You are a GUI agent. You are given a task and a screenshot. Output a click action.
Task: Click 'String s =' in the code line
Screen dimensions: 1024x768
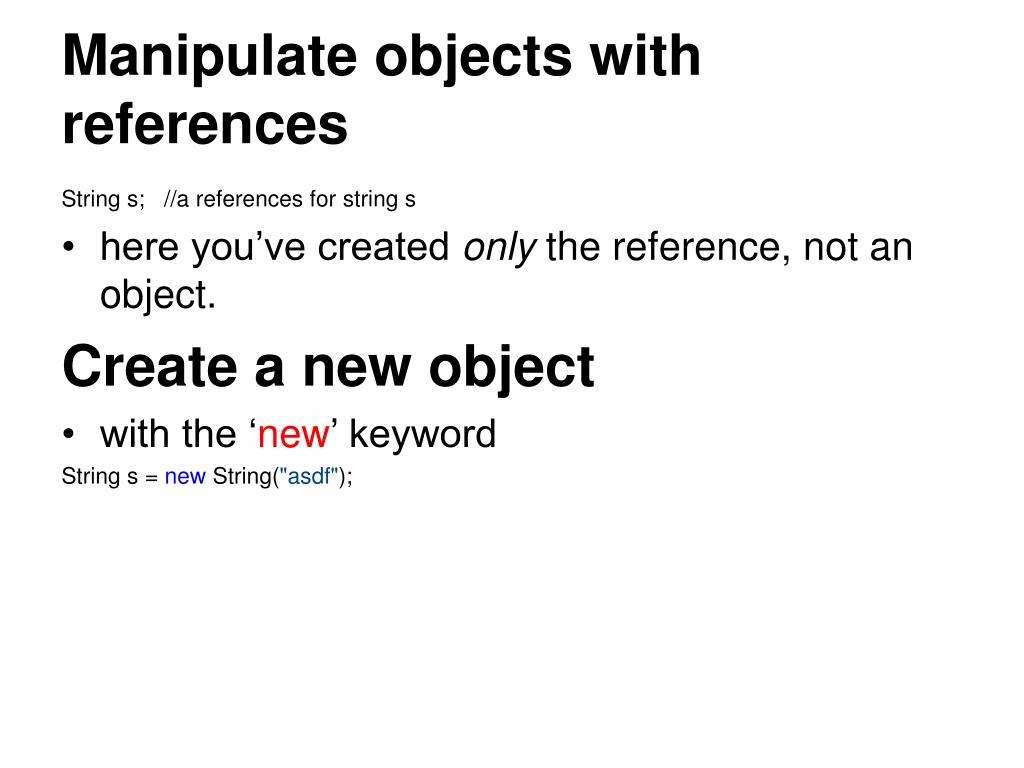click(x=110, y=477)
